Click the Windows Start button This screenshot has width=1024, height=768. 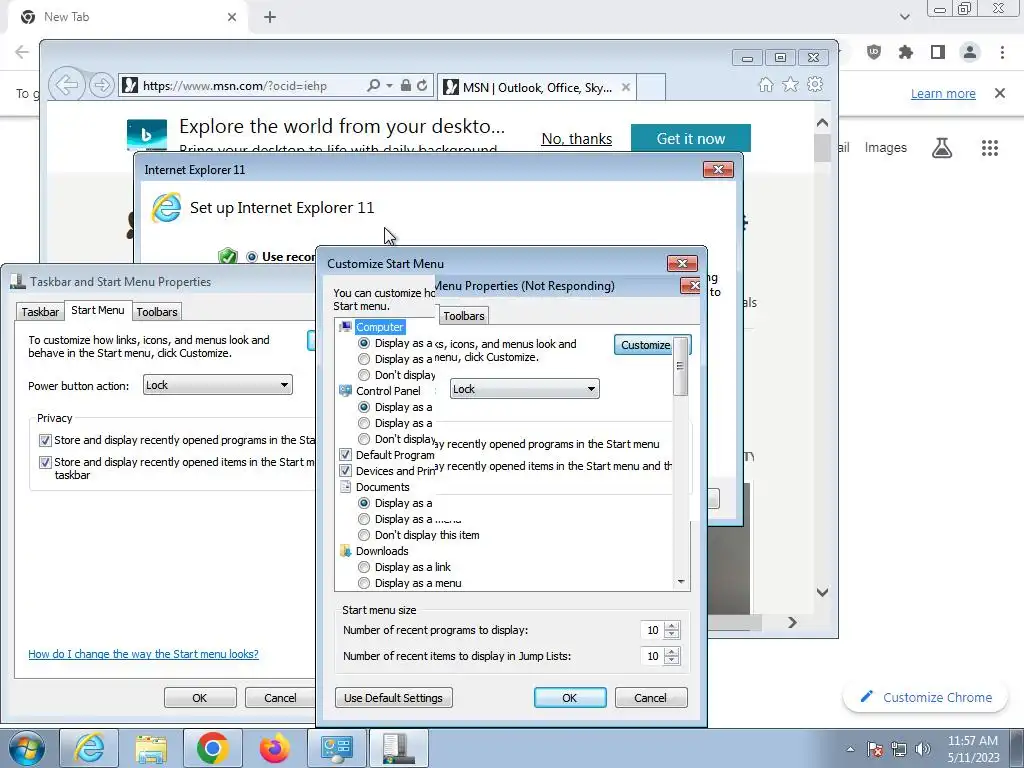pyautogui.click(x=26, y=748)
